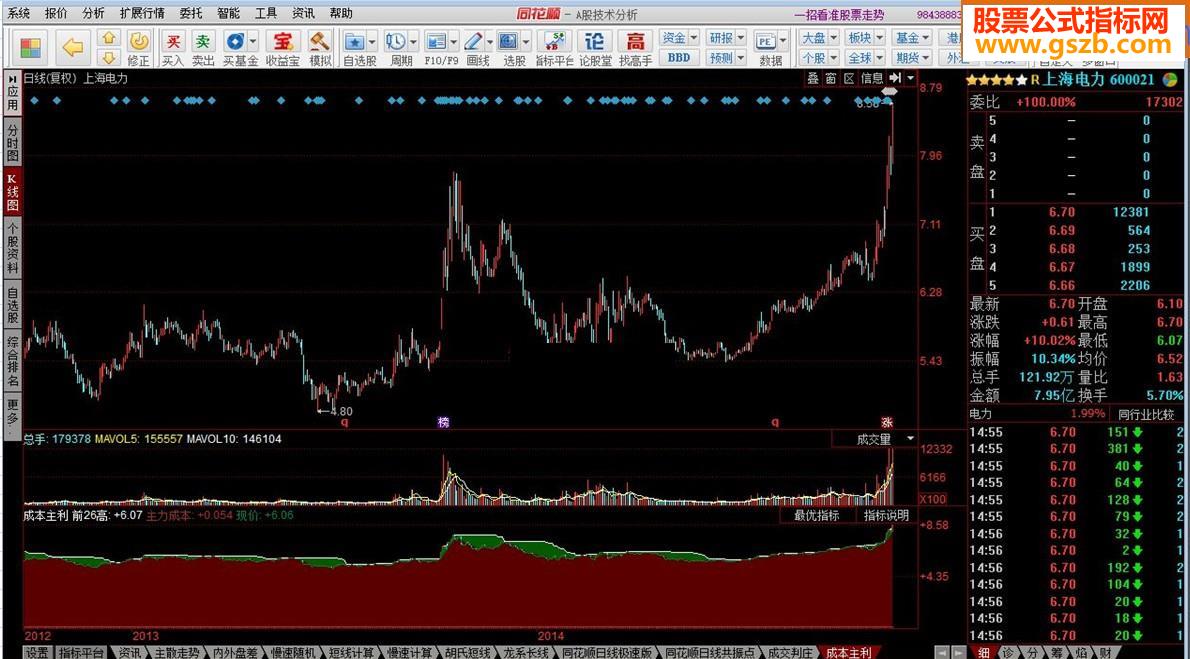
Task: Click the 指标说明 button
Action: pyautogui.click(x=886, y=516)
